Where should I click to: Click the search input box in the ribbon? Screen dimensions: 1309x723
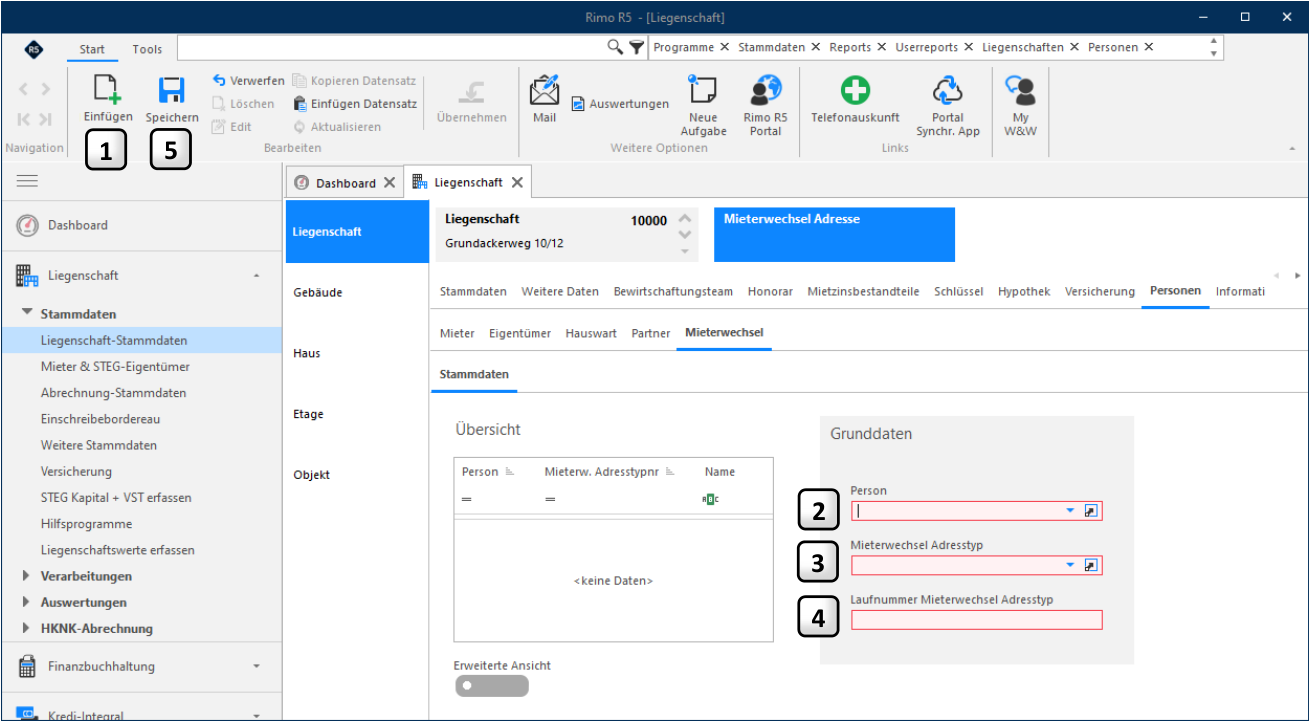point(392,47)
